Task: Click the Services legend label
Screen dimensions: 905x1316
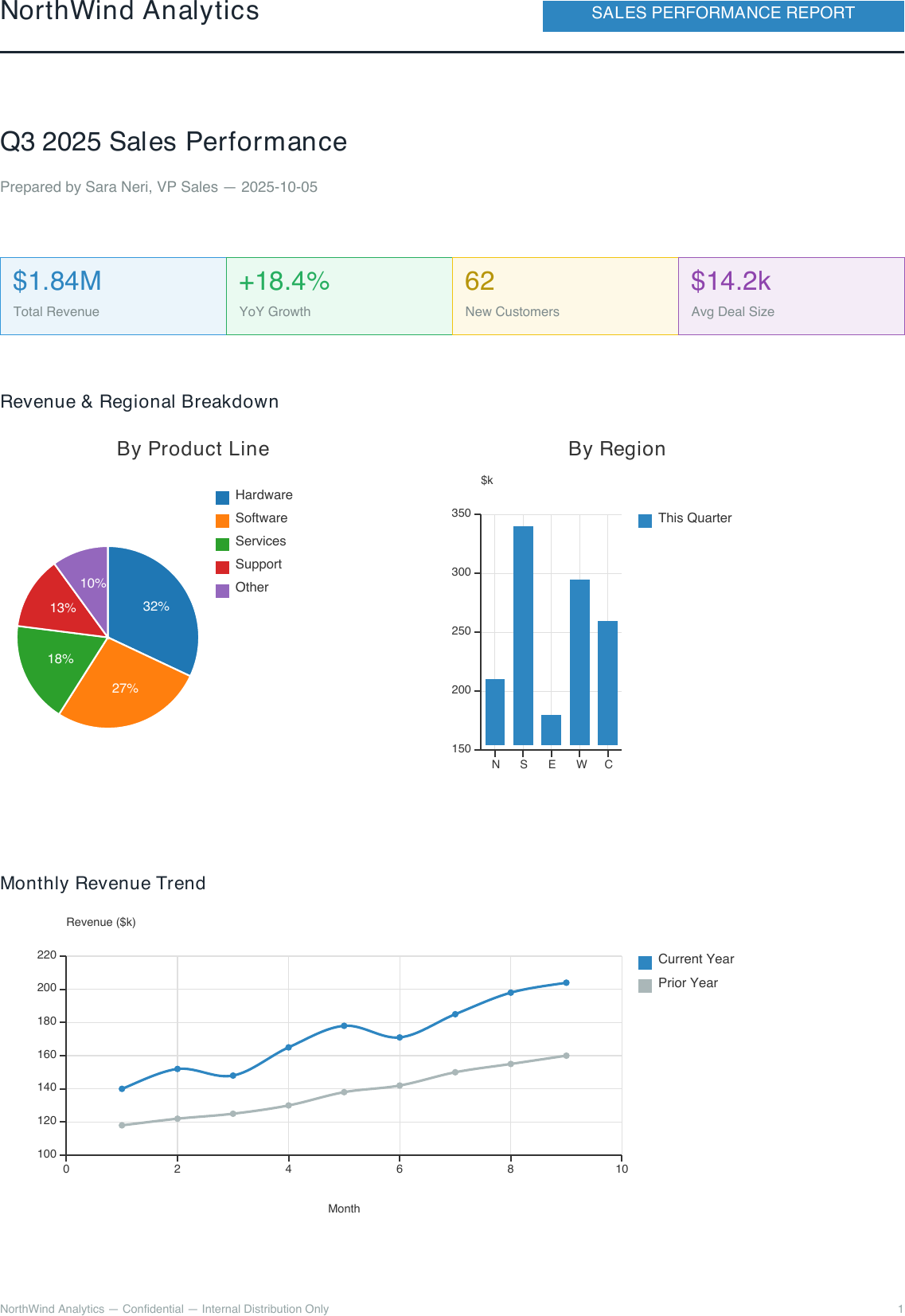Action: click(260, 541)
